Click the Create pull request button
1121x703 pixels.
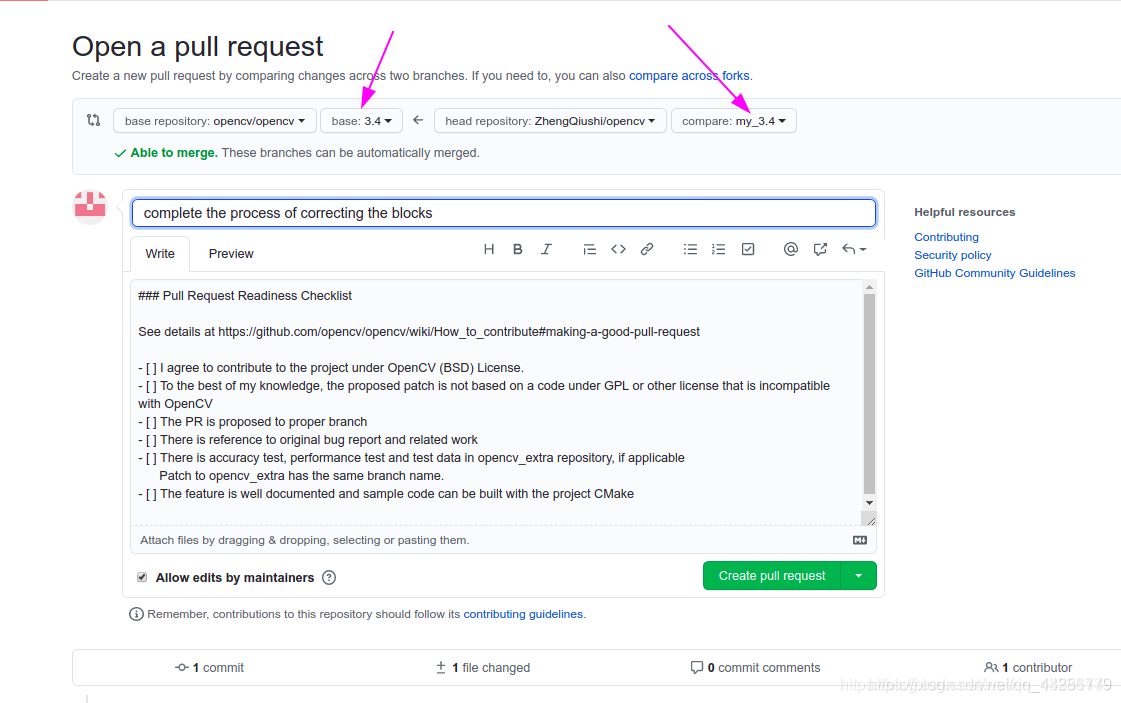[772, 576]
